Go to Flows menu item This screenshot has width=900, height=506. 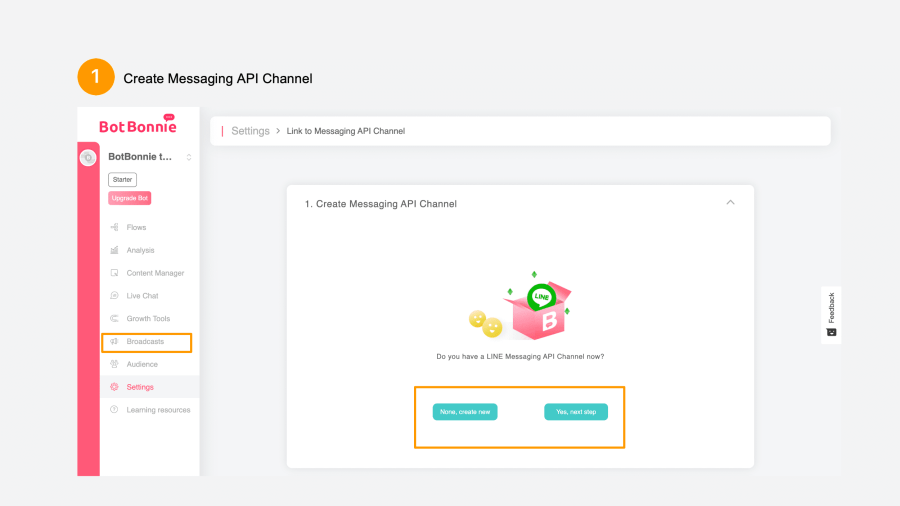[136, 227]
